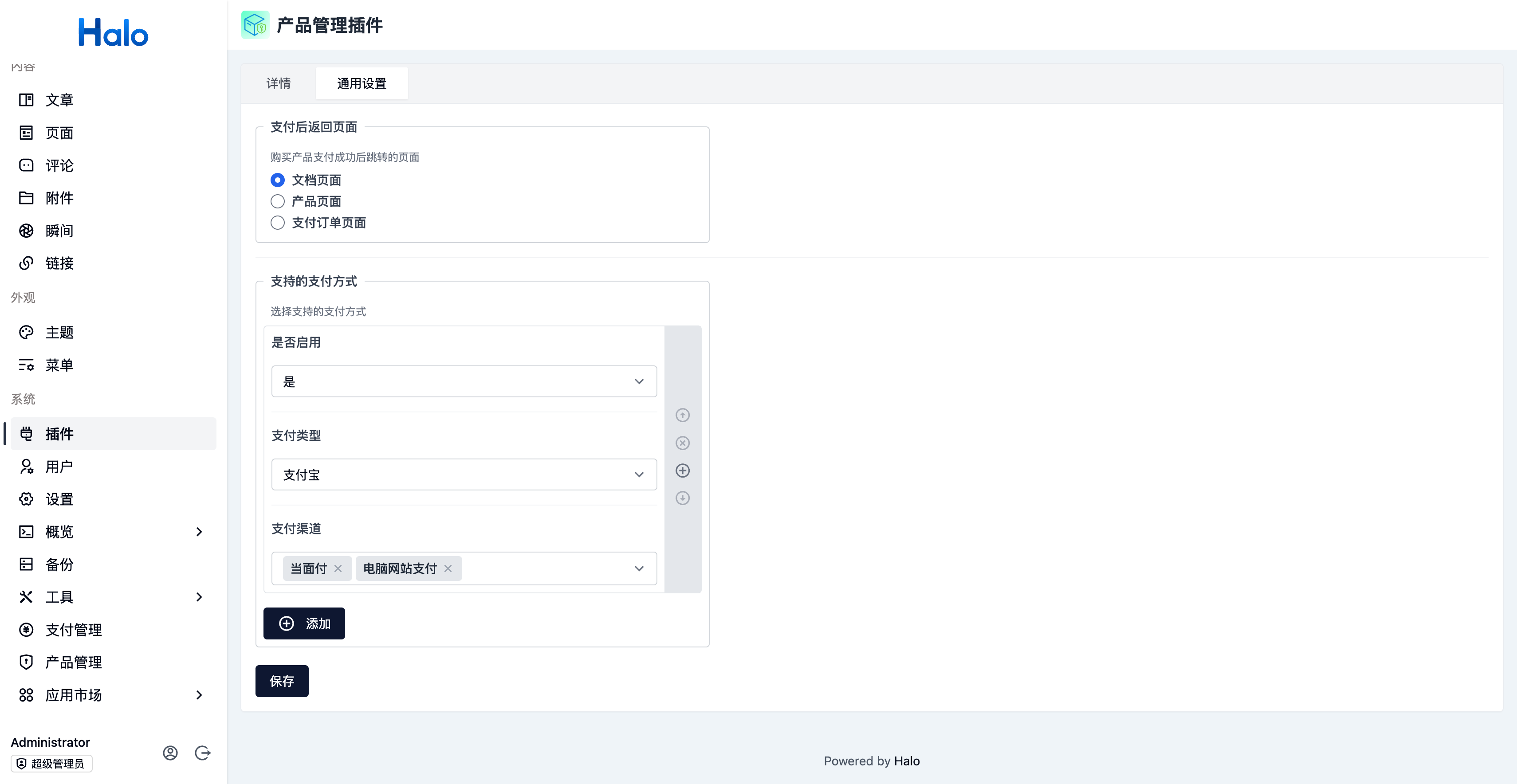Open the 是否启用 dropdown
This screenshot has height=784, width=1517.
click(464, 381)
